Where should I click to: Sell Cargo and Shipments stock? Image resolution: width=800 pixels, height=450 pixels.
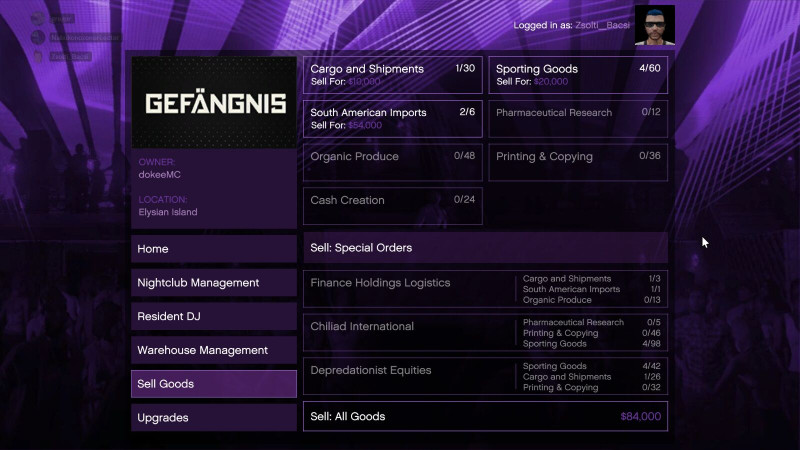[x=393, y=75]
